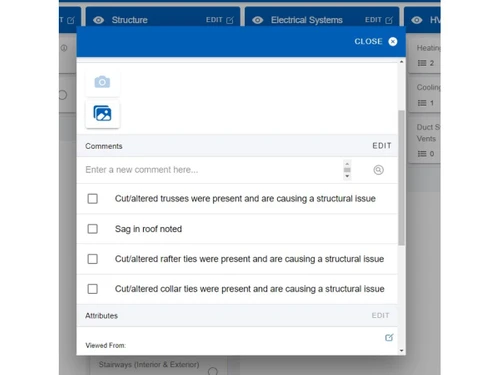Click the Viewed From label
The height and width of the screenshot is (375, 500).
[x=105, y=345]
